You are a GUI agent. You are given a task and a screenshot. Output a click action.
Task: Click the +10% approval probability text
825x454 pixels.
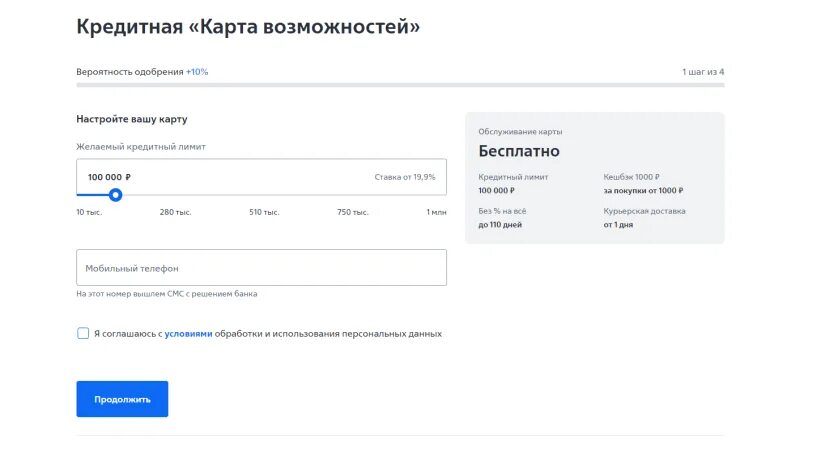(197, 72)
